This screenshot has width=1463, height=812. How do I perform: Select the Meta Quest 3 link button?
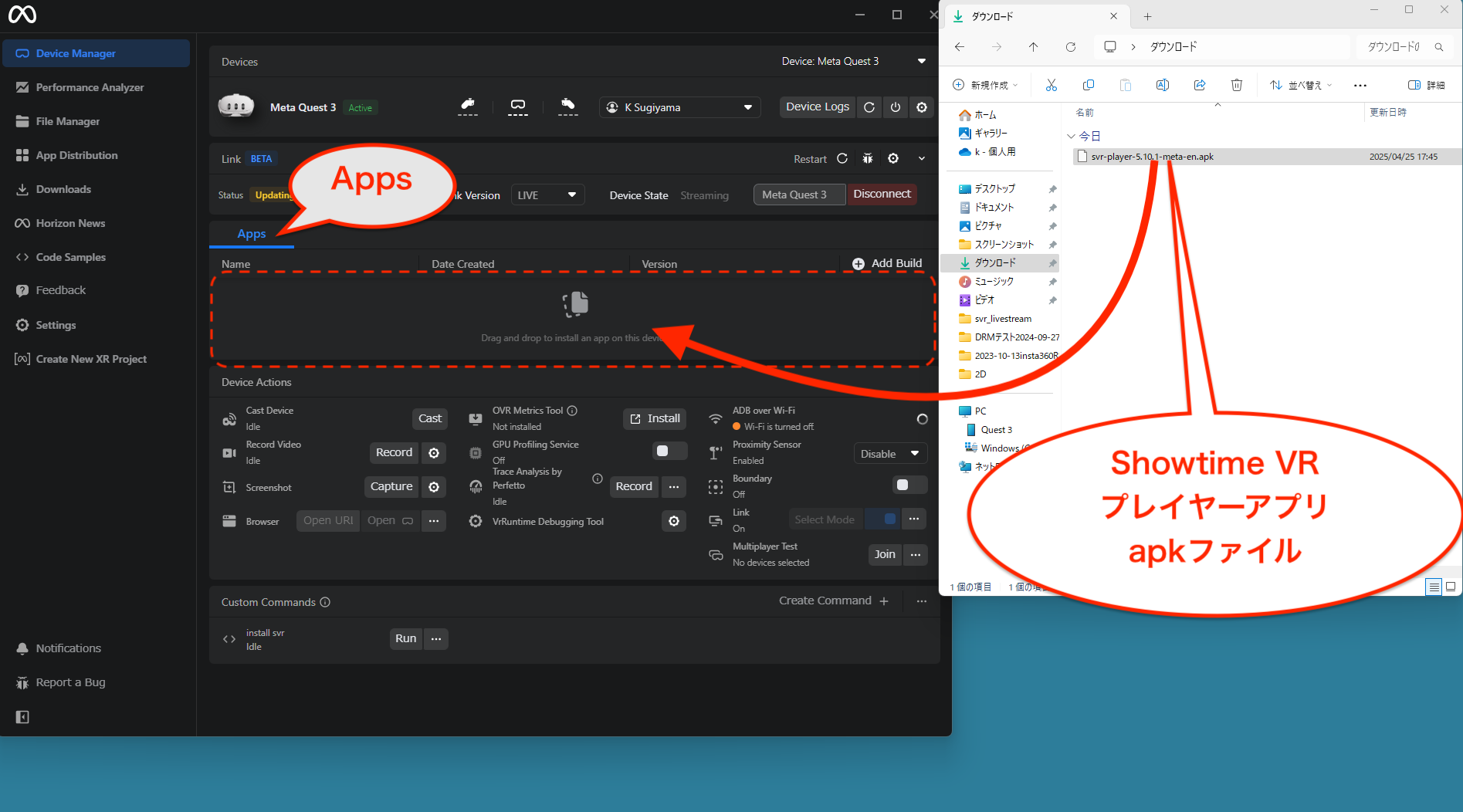pos(799,195)
